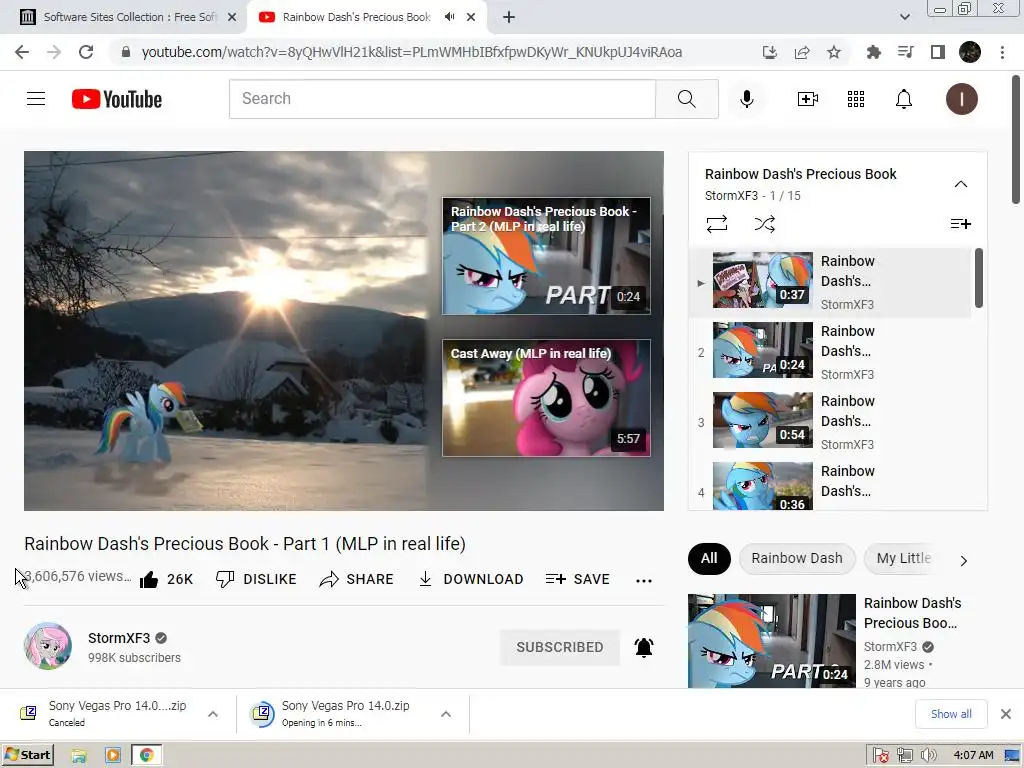Open the YouTube hamburger guide menu

(x=36, y=99)
